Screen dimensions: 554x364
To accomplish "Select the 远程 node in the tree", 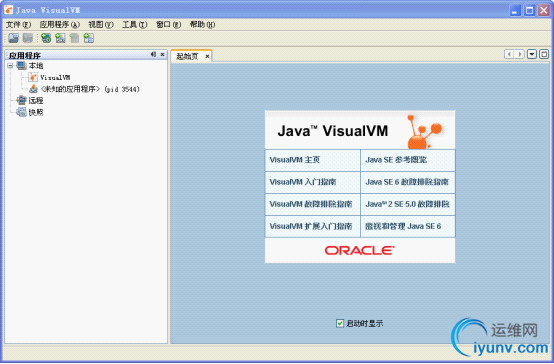I will click(x=36, y=101).
